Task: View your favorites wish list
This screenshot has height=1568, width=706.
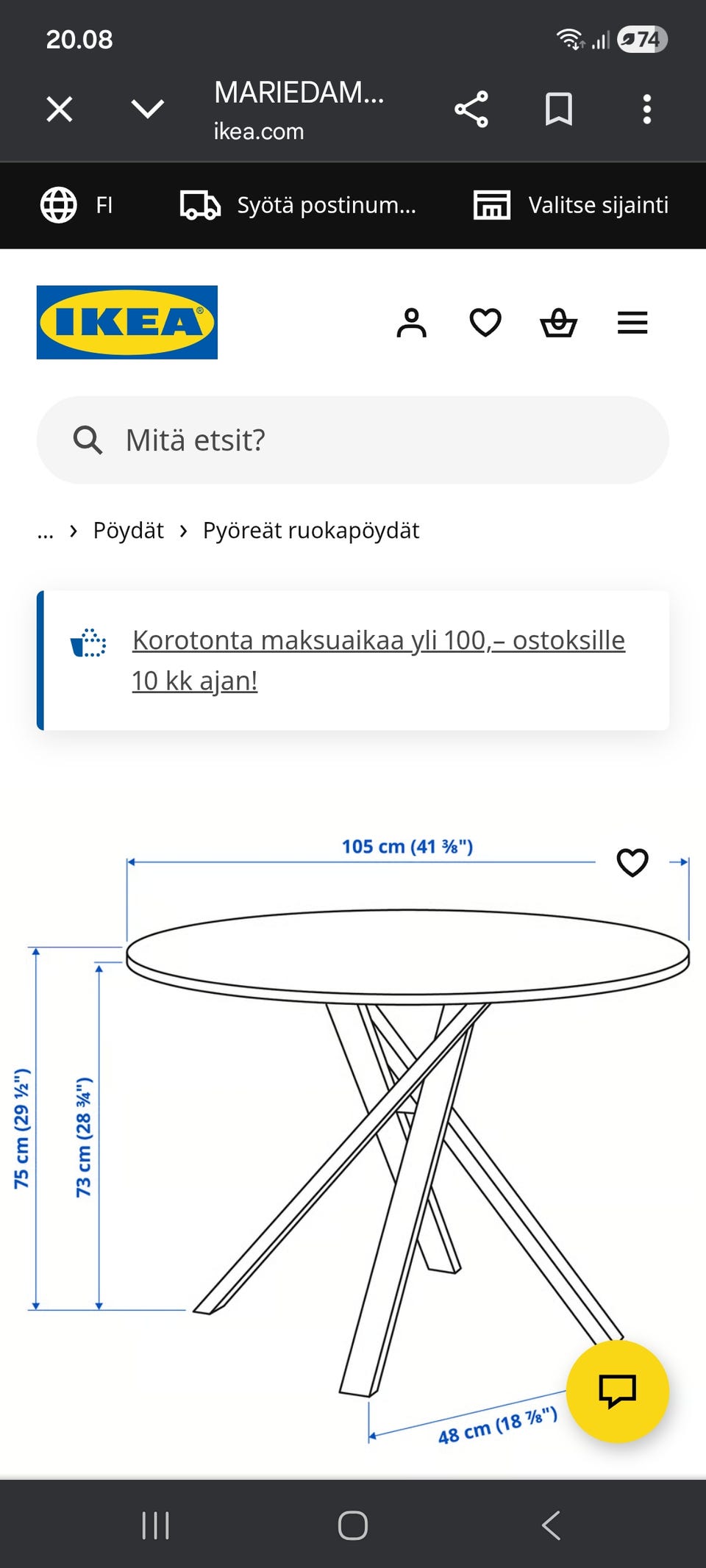Action: pos(485,322)
